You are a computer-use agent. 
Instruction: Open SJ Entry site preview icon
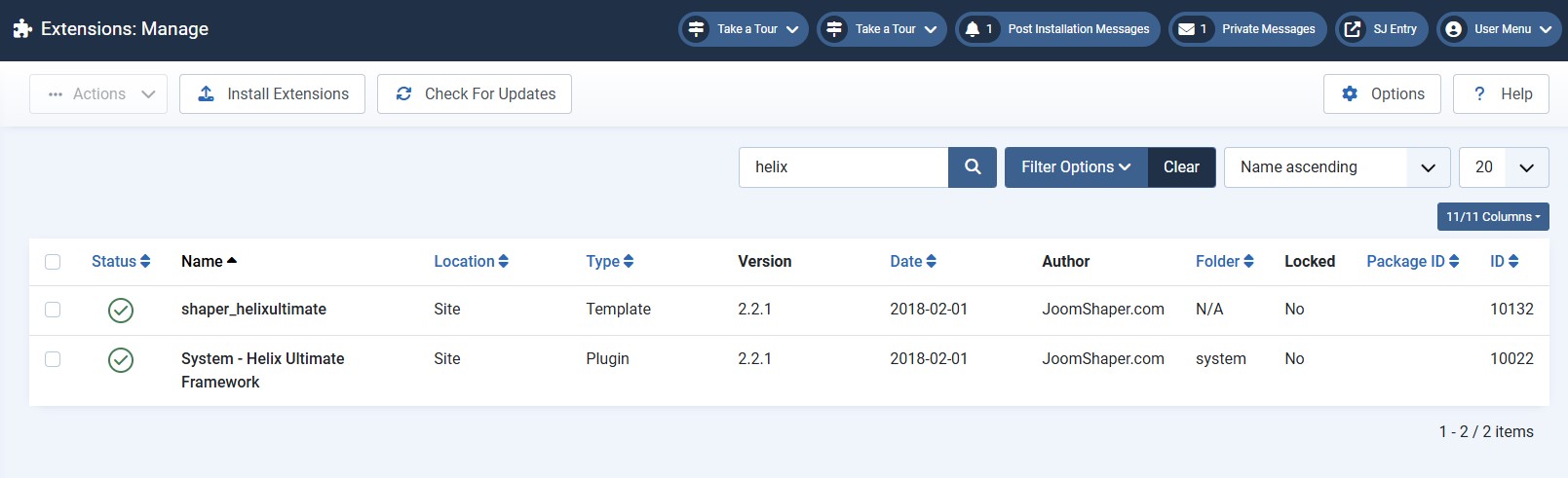click(1353, 29)
